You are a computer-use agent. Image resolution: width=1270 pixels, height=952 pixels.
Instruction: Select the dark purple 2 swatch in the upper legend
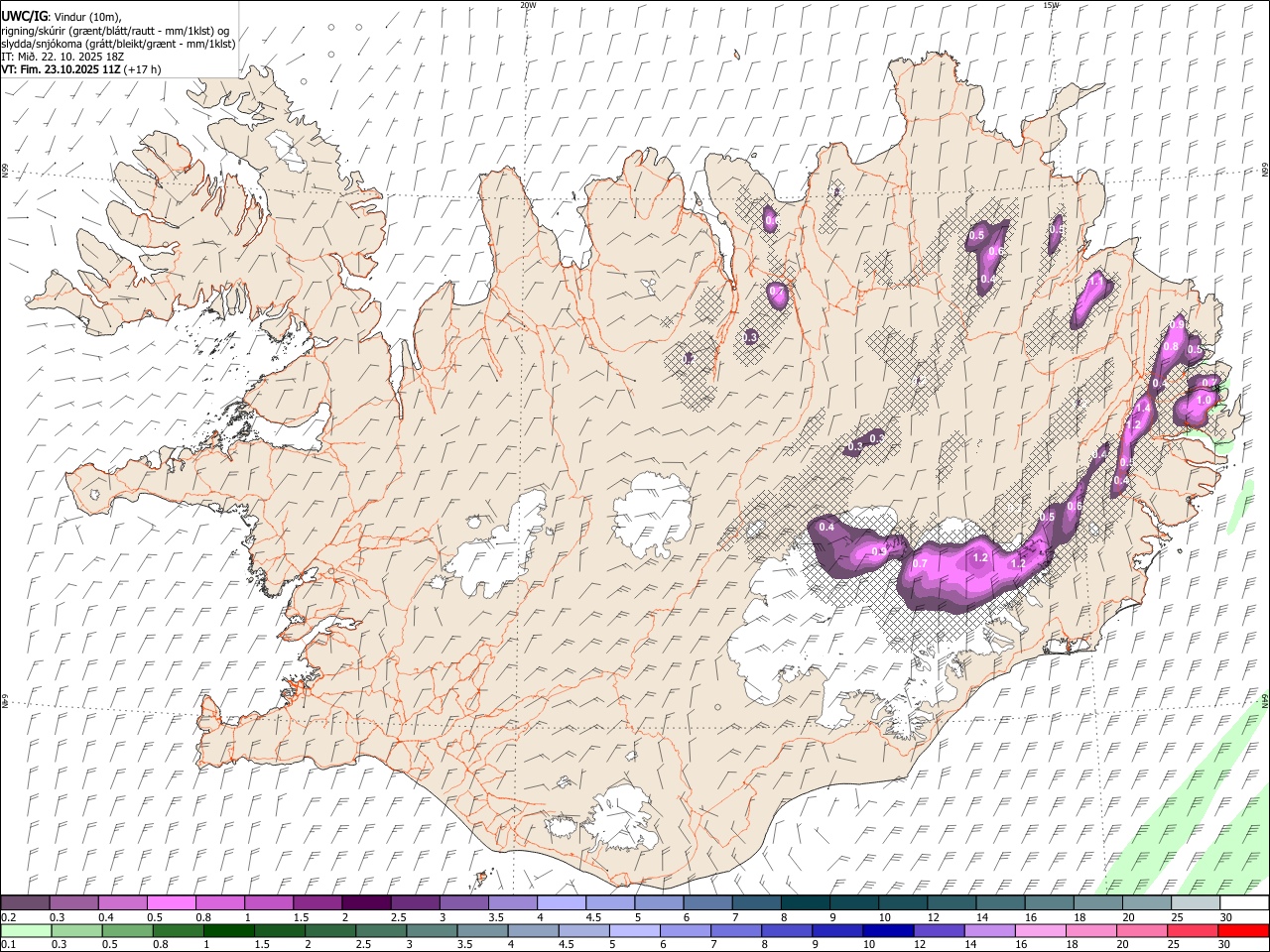[x=366, y=902]
